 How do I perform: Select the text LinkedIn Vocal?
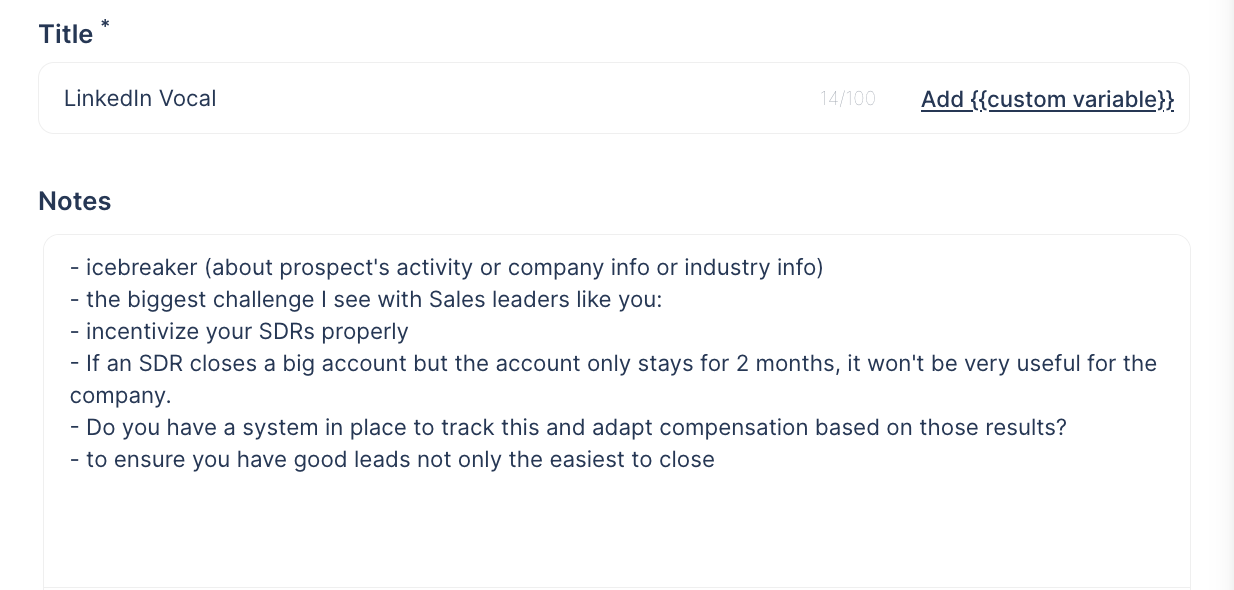click(140, 98)
